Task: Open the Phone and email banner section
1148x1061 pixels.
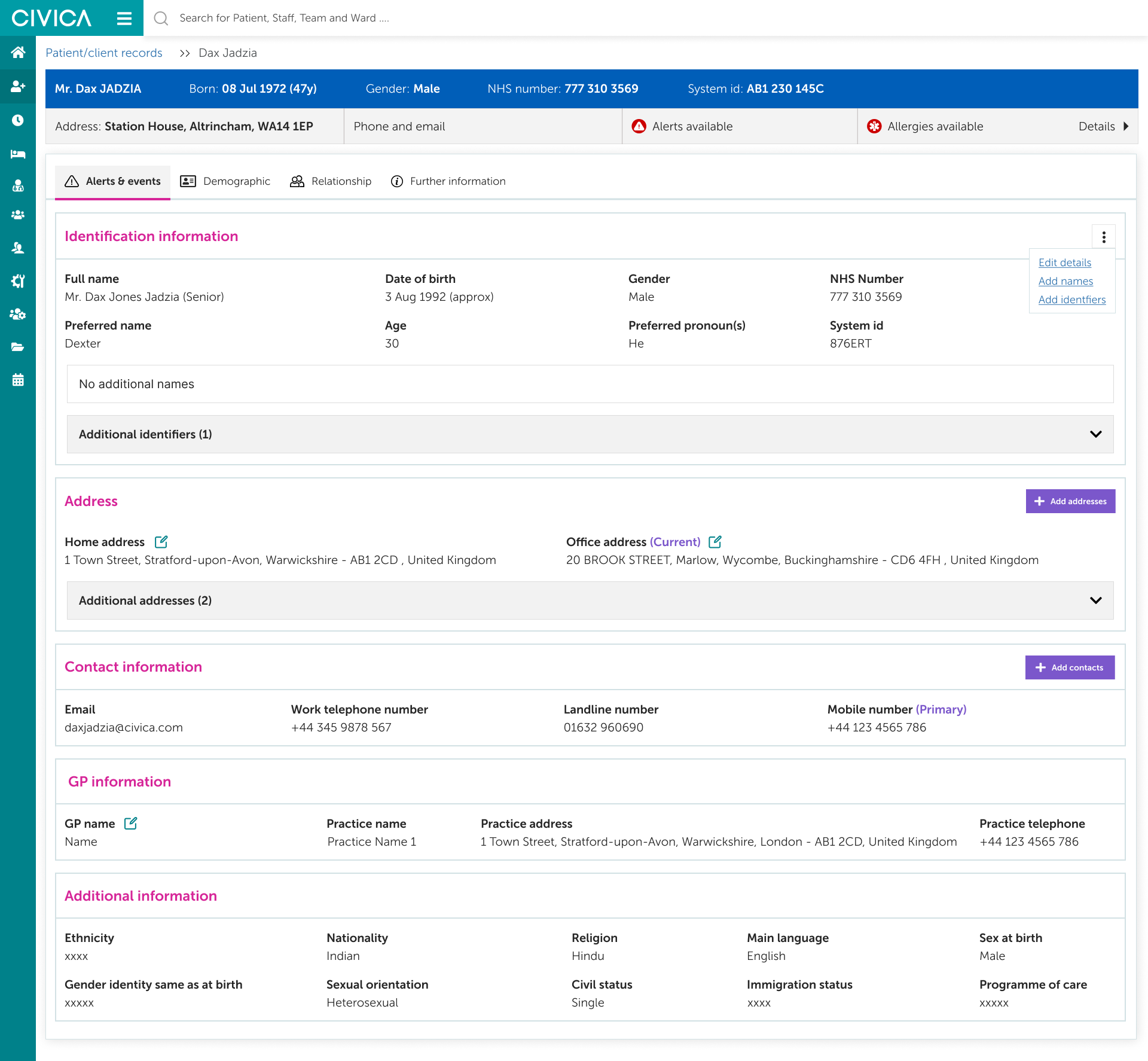Action: pos(483,126)
